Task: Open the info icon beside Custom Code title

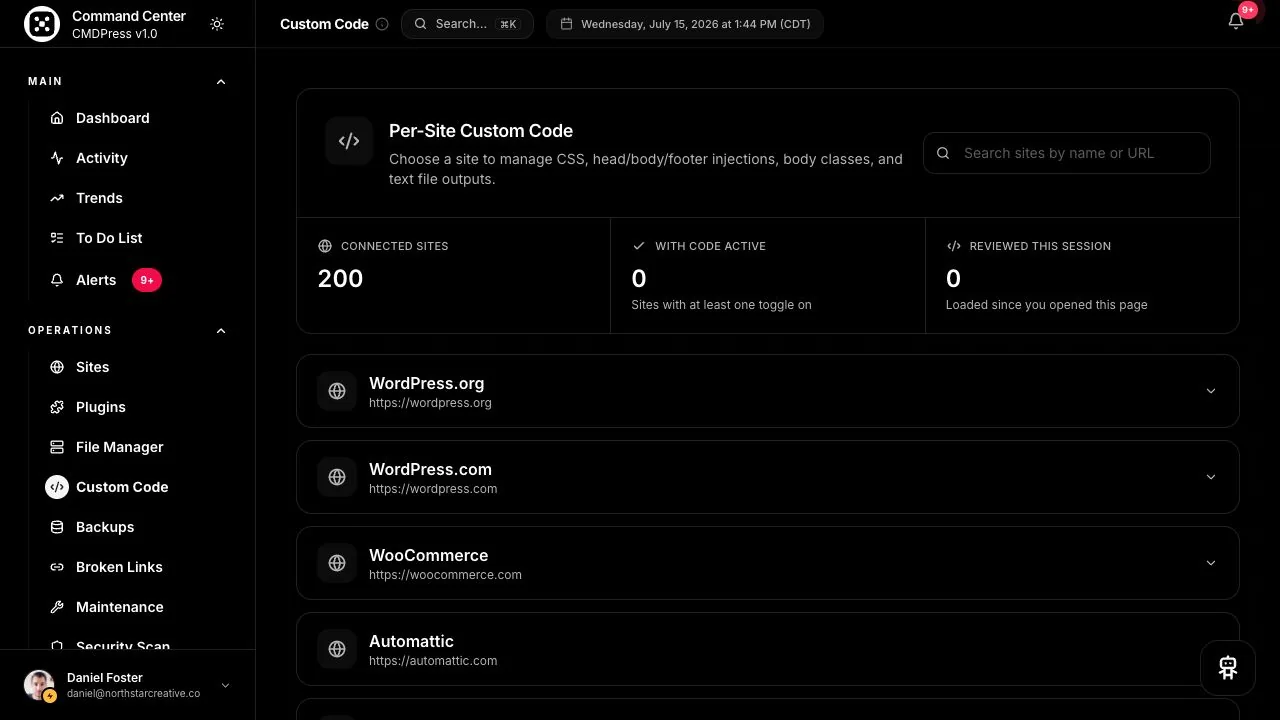Action: coord(382,24)
